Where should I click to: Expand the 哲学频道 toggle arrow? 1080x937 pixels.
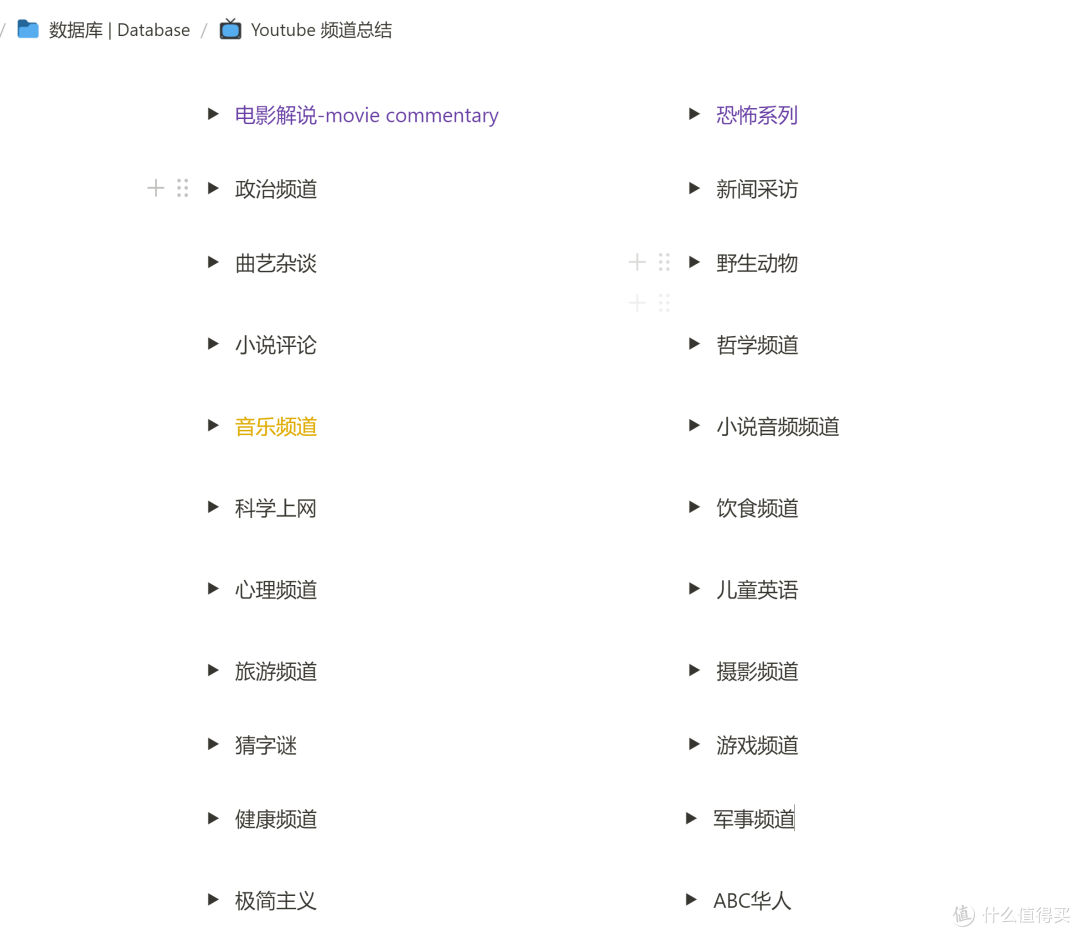(x=694, y=344)
